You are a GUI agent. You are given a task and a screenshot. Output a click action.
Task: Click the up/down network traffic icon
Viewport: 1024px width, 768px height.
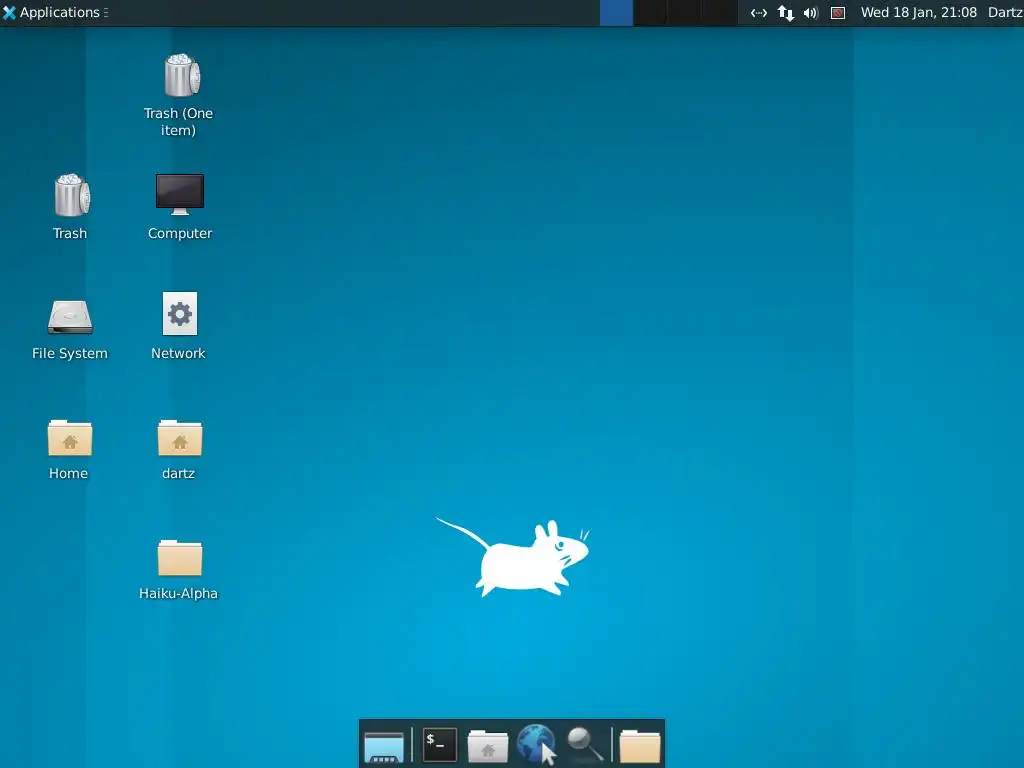tap(786, 12)
